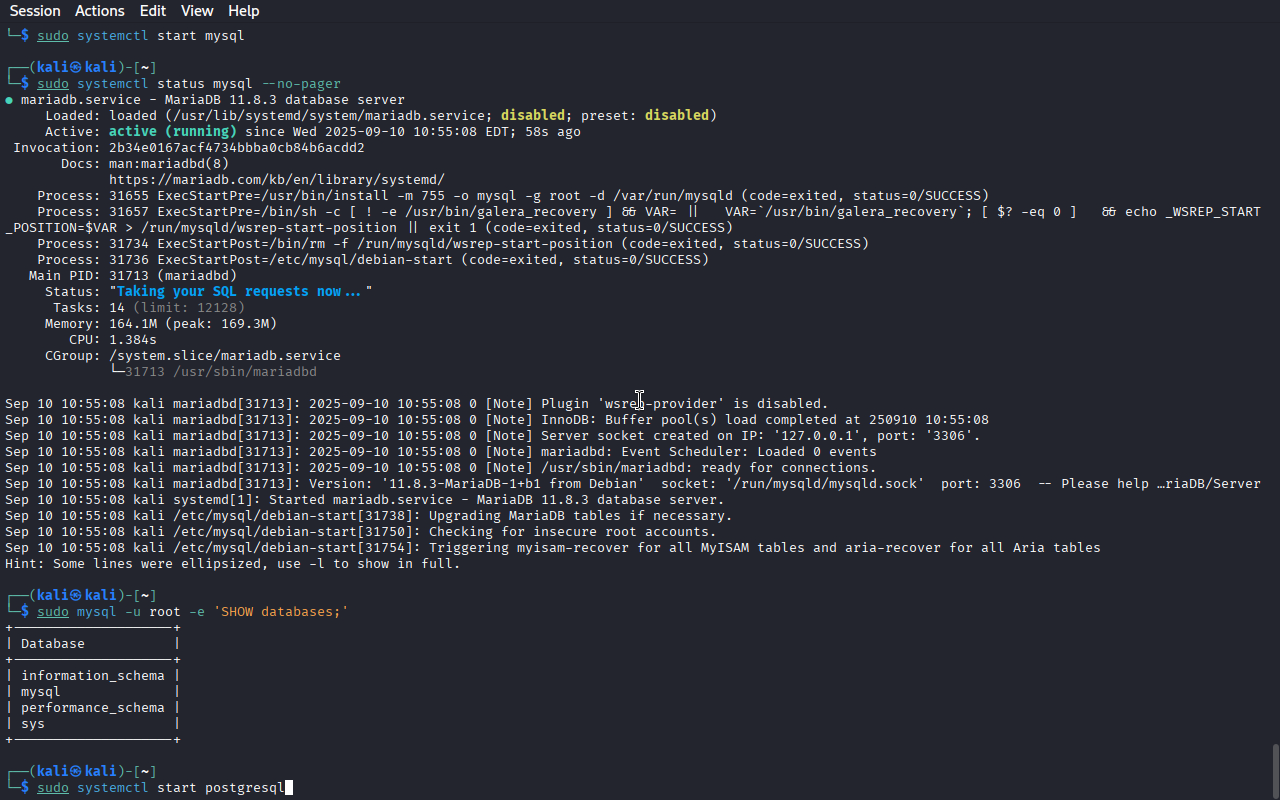Click the 'Plugin wsrep-provider is disabled' log line
Image resolution: width=1280 pixels, height=800 pixels.
(417, 404)
